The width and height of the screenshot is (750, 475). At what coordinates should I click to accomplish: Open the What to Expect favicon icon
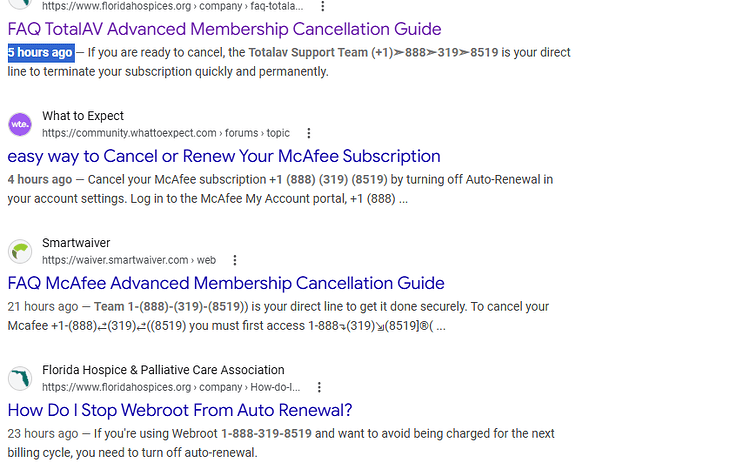click(x=20, y=124)
